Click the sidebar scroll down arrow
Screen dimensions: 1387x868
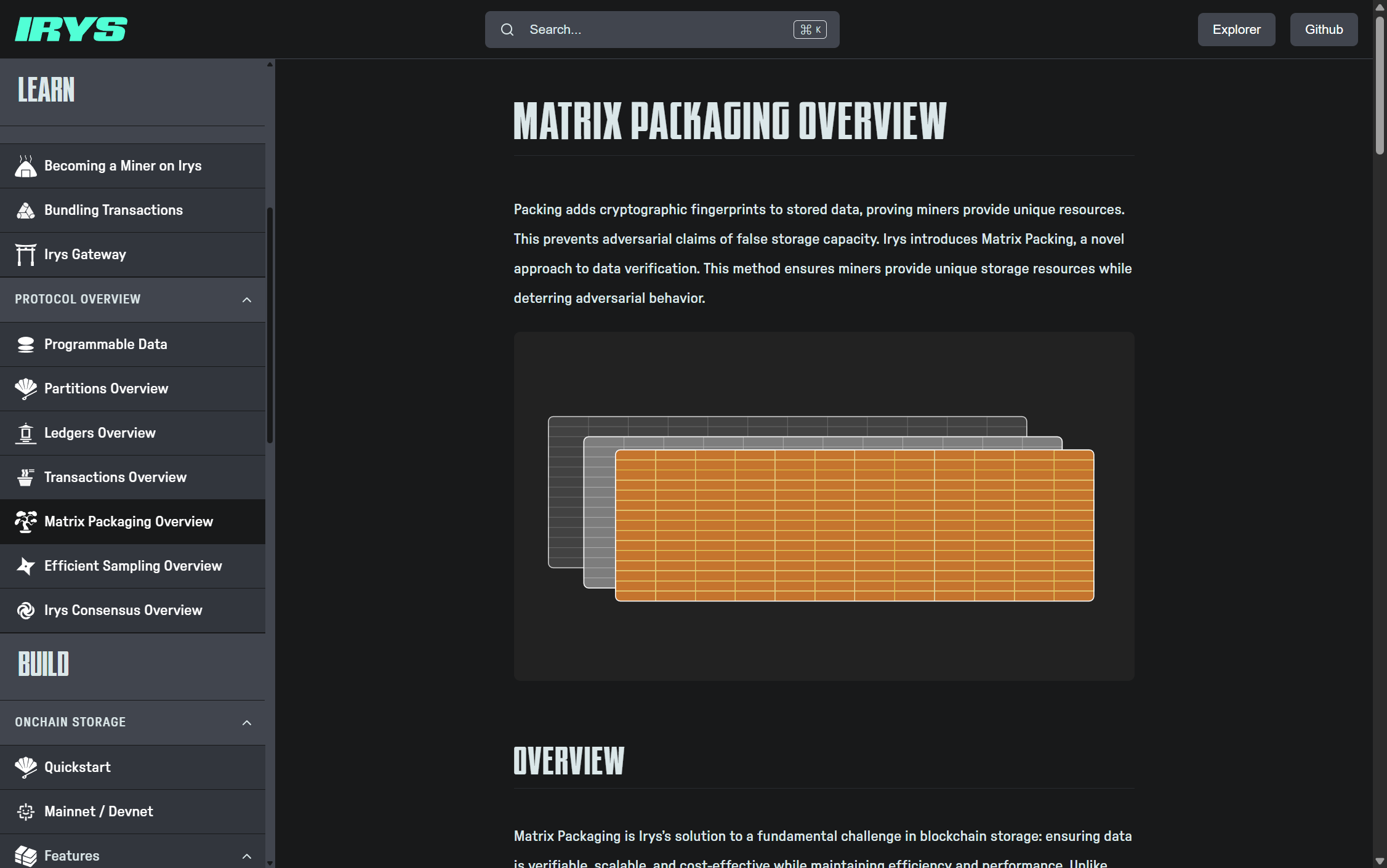pyautogui.click(x=270, y=863)
